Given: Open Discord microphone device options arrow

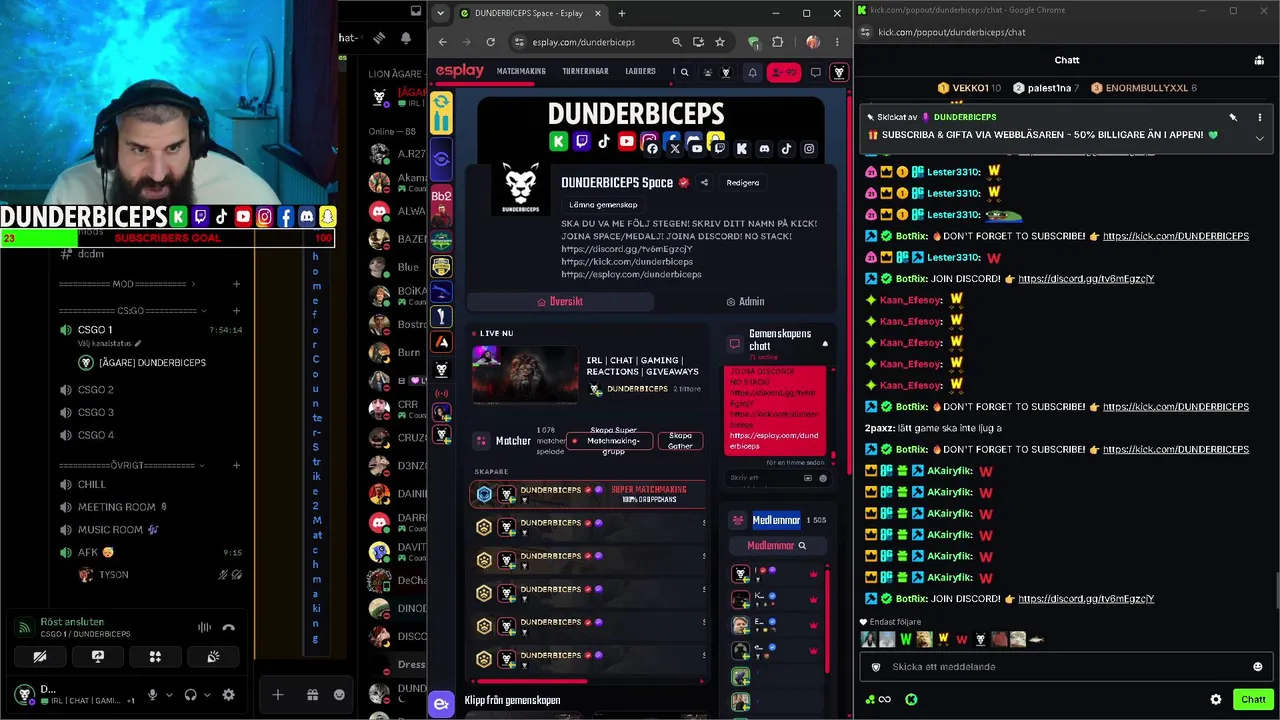Looking at the screenshot, I should pos(168,695).
